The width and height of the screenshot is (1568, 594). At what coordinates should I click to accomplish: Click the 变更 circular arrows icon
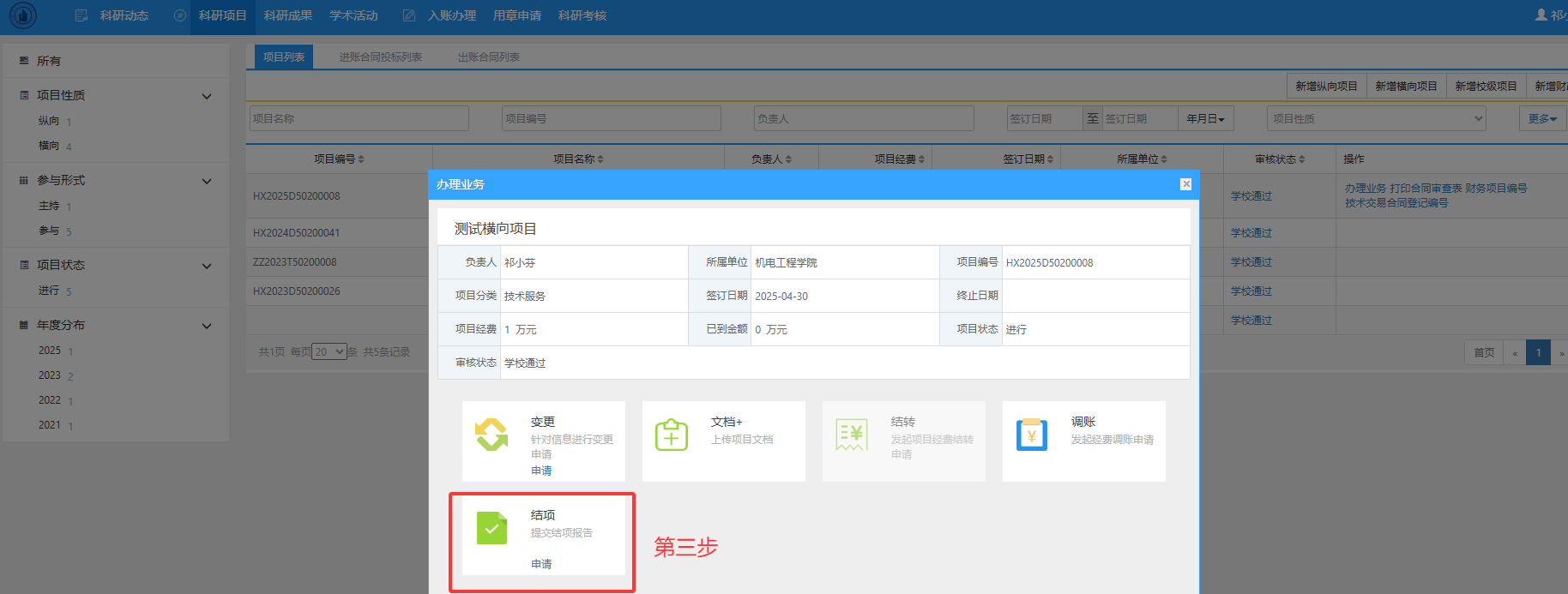(x=492, y=434)
